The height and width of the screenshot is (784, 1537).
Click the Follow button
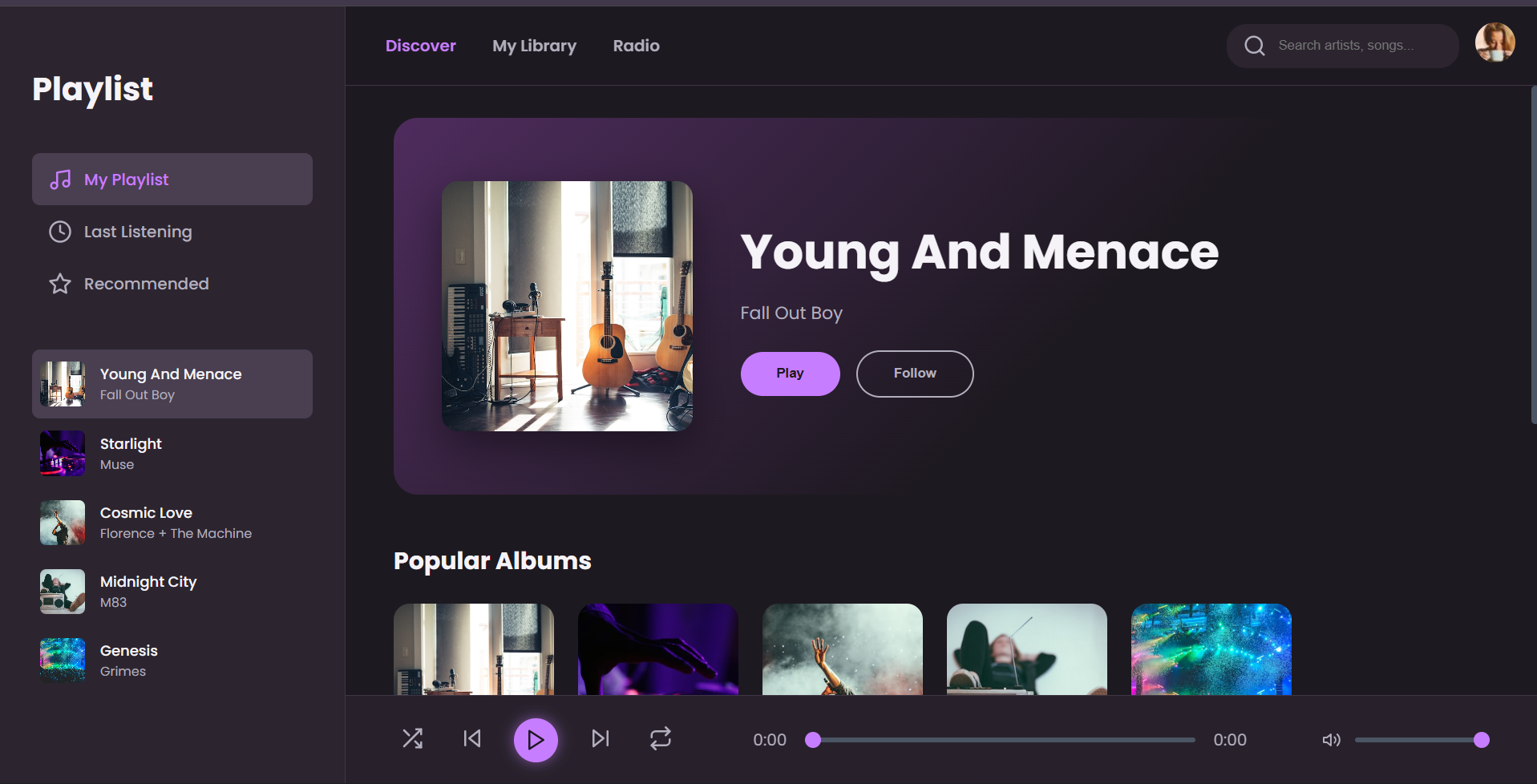915,374
